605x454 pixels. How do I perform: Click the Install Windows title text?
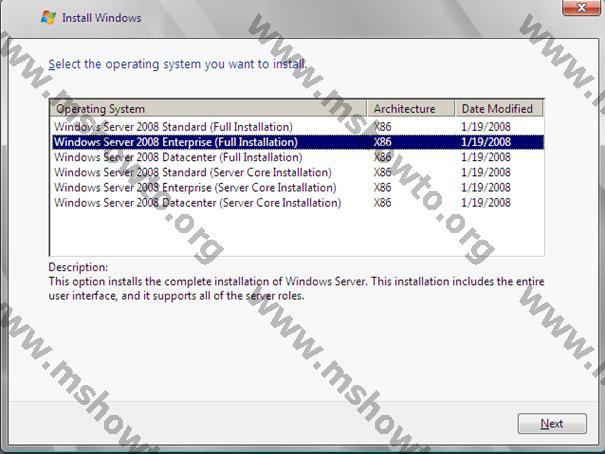pos(101,18)
